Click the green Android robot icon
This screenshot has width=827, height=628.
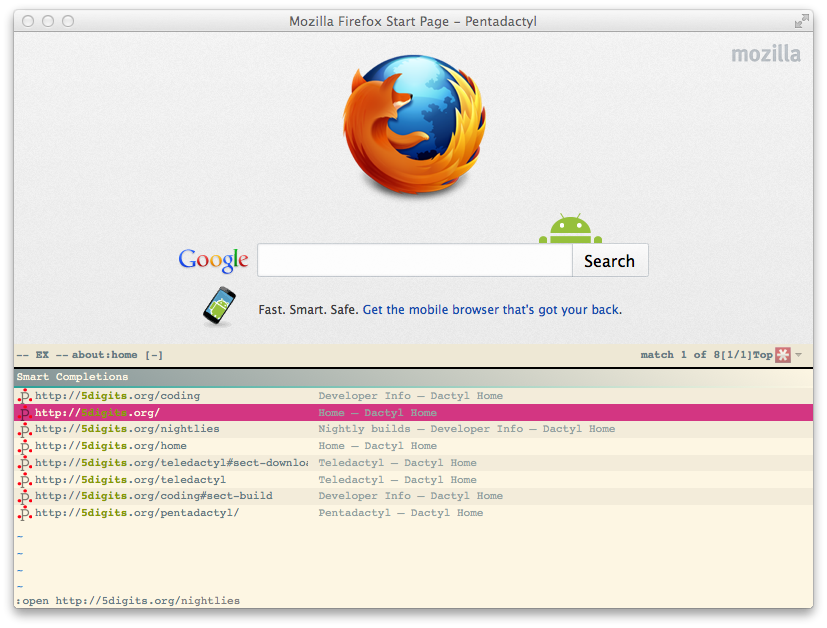[x=570, y=228]
